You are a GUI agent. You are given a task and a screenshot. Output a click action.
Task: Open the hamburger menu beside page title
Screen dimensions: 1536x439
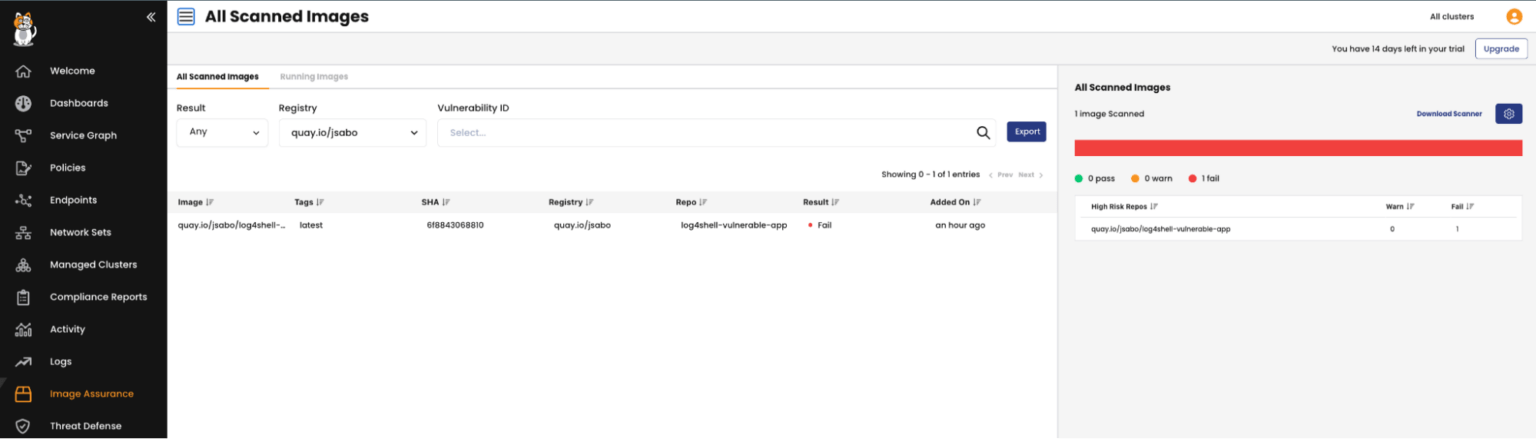click(186, 16)
